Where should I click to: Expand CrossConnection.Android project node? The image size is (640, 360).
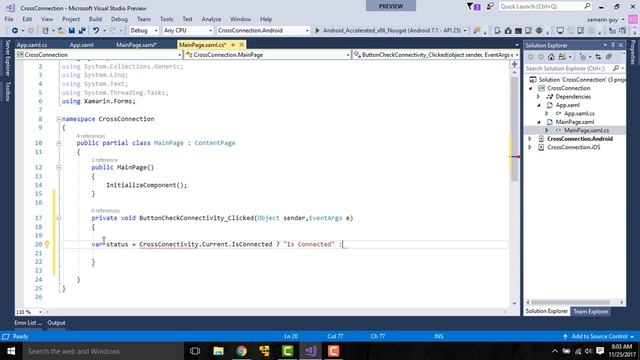coord(530,139)
